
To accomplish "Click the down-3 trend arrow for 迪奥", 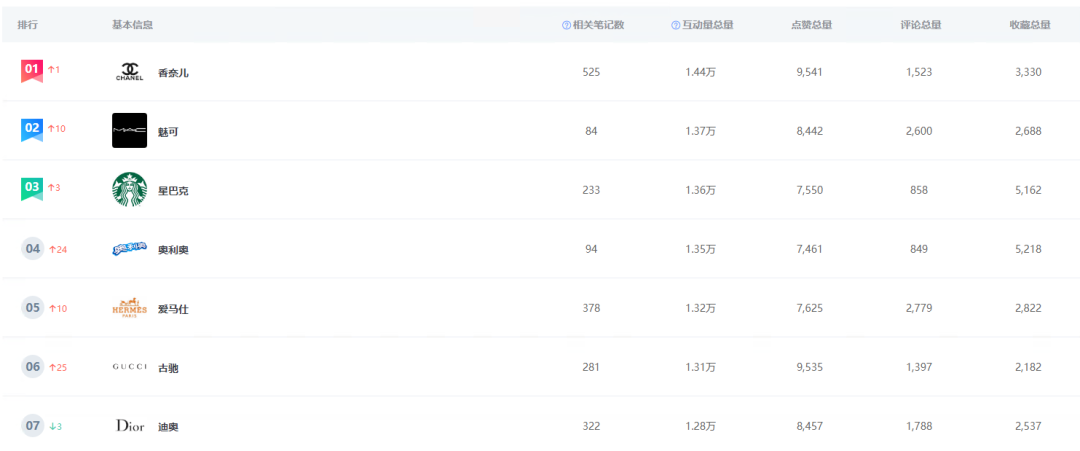I will coord(56,427).
